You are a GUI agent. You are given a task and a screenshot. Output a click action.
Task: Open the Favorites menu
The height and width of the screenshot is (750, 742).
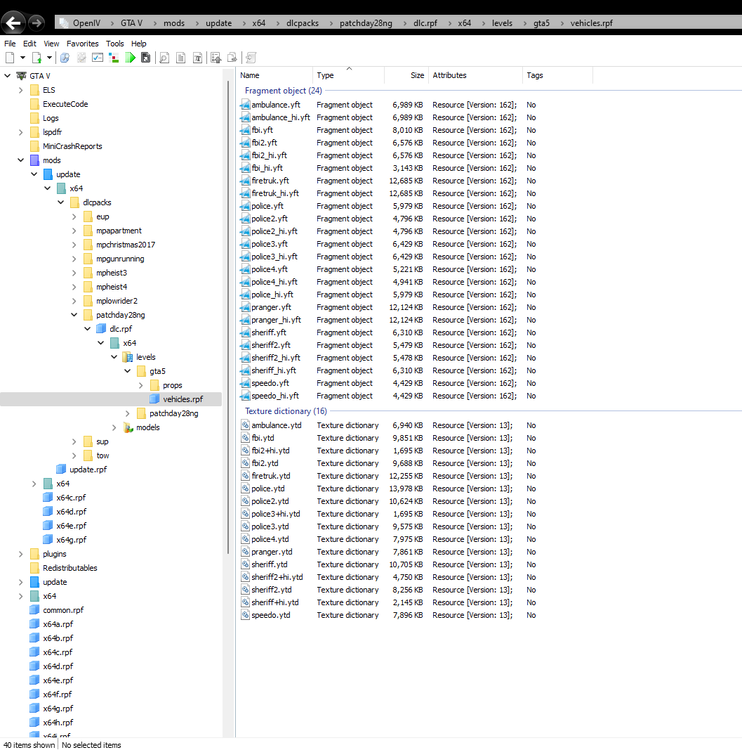click(82, 44)
